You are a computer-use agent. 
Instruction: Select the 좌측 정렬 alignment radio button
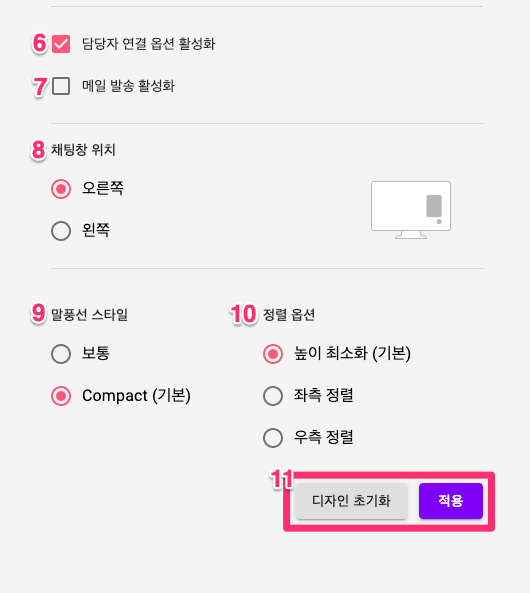[273, 396]
